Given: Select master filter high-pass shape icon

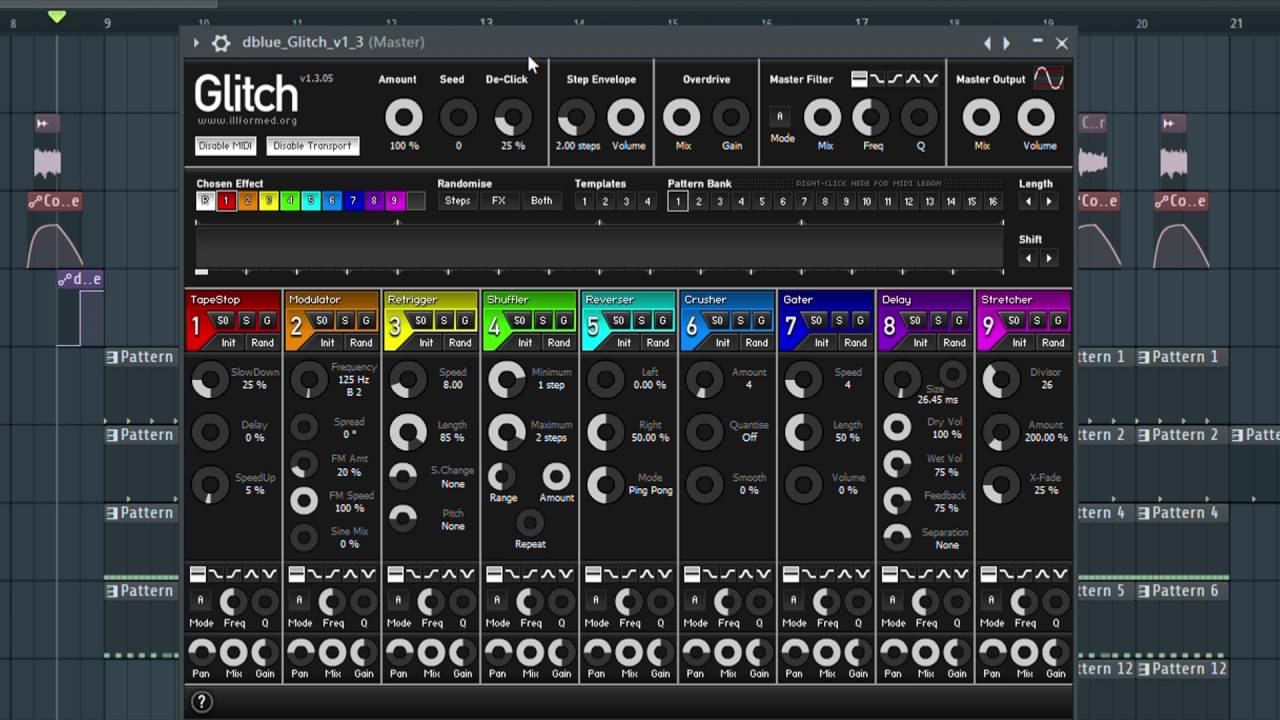Looking at the screenshot, I should click(895, 79).
